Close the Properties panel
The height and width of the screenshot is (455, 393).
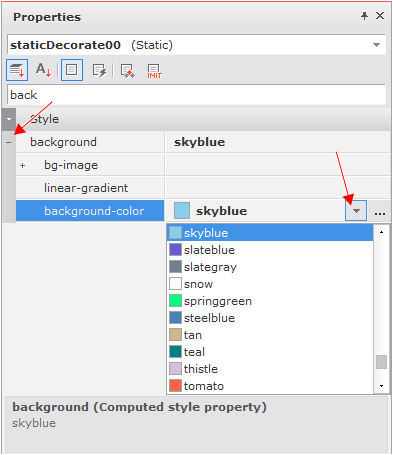tap(380, 16)
